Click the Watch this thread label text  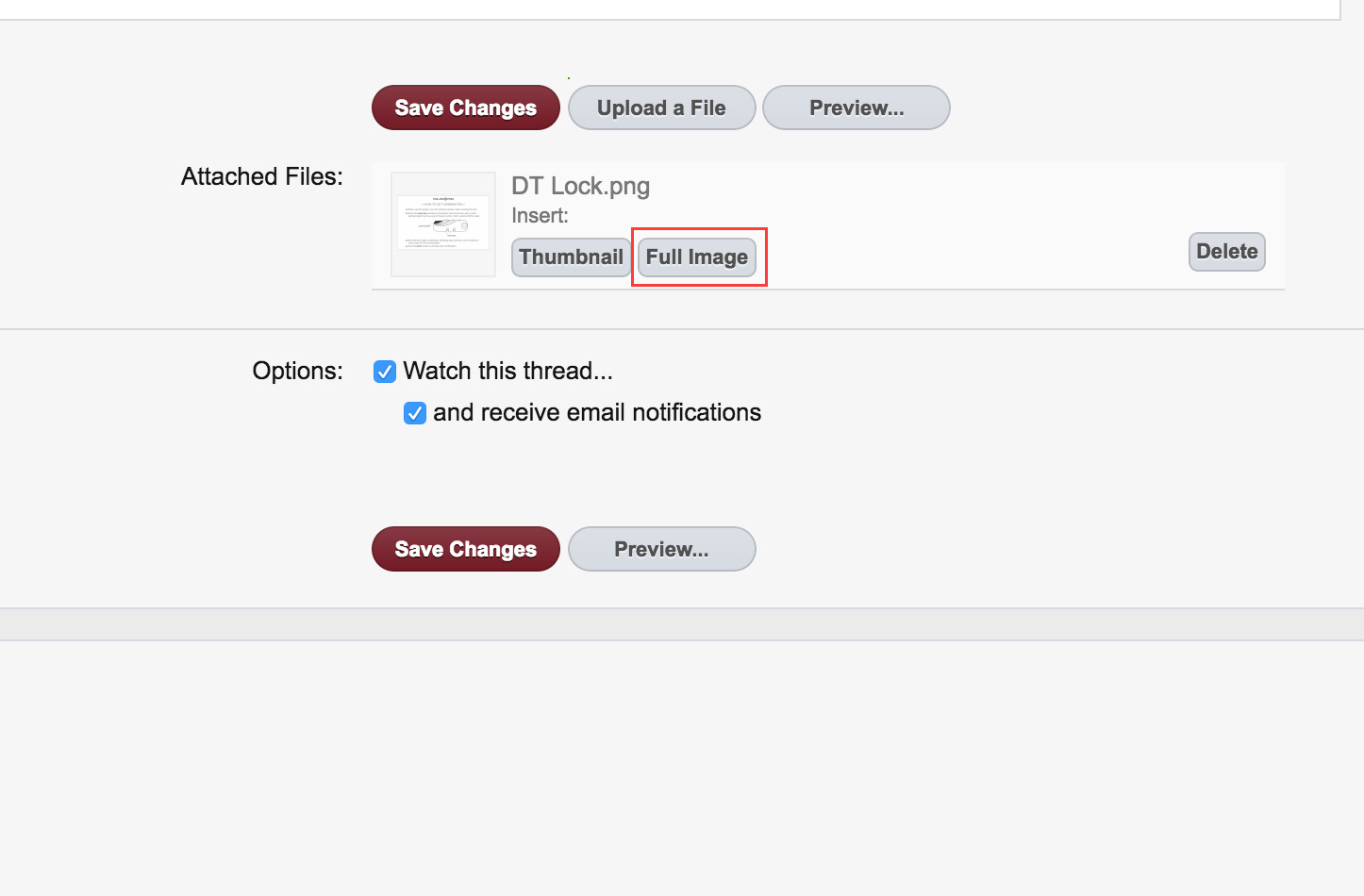coord(507,371)
